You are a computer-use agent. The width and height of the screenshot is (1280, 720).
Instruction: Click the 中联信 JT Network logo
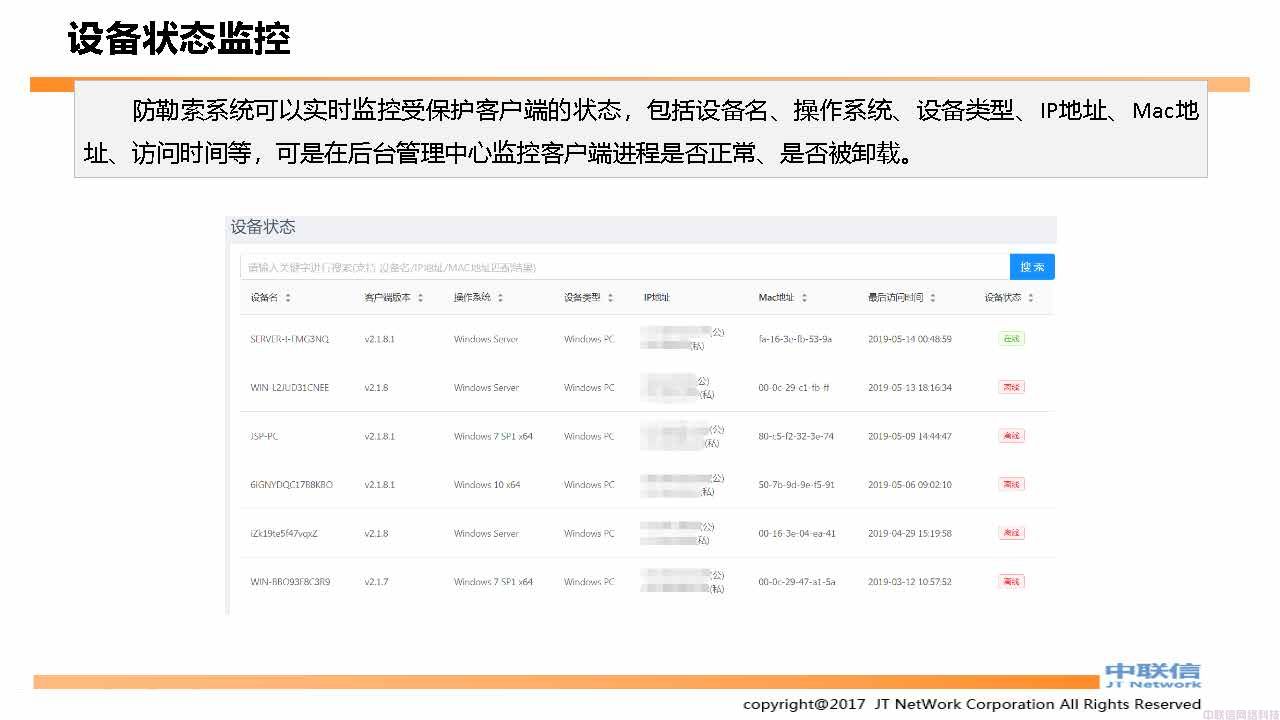(1152, 675)
